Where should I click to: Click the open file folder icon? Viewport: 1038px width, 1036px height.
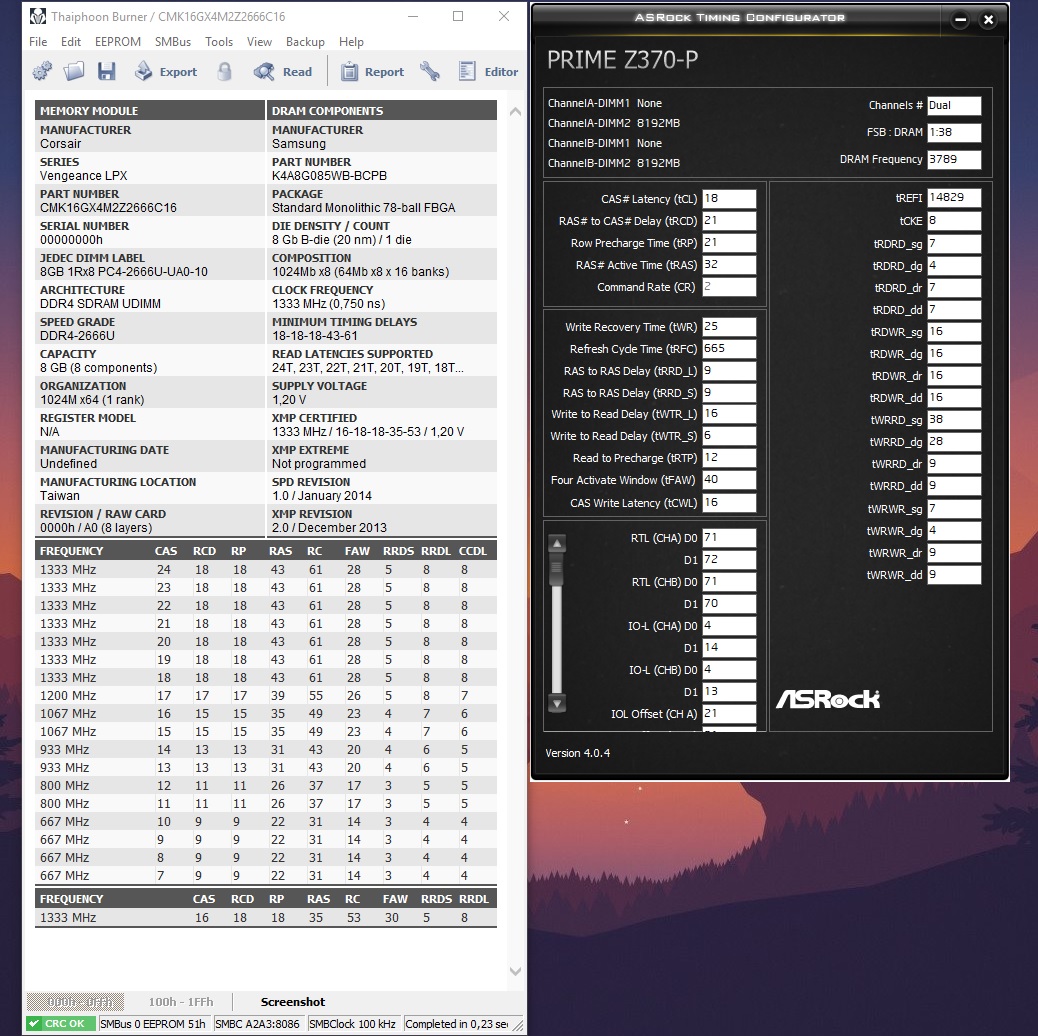point(73,71)
